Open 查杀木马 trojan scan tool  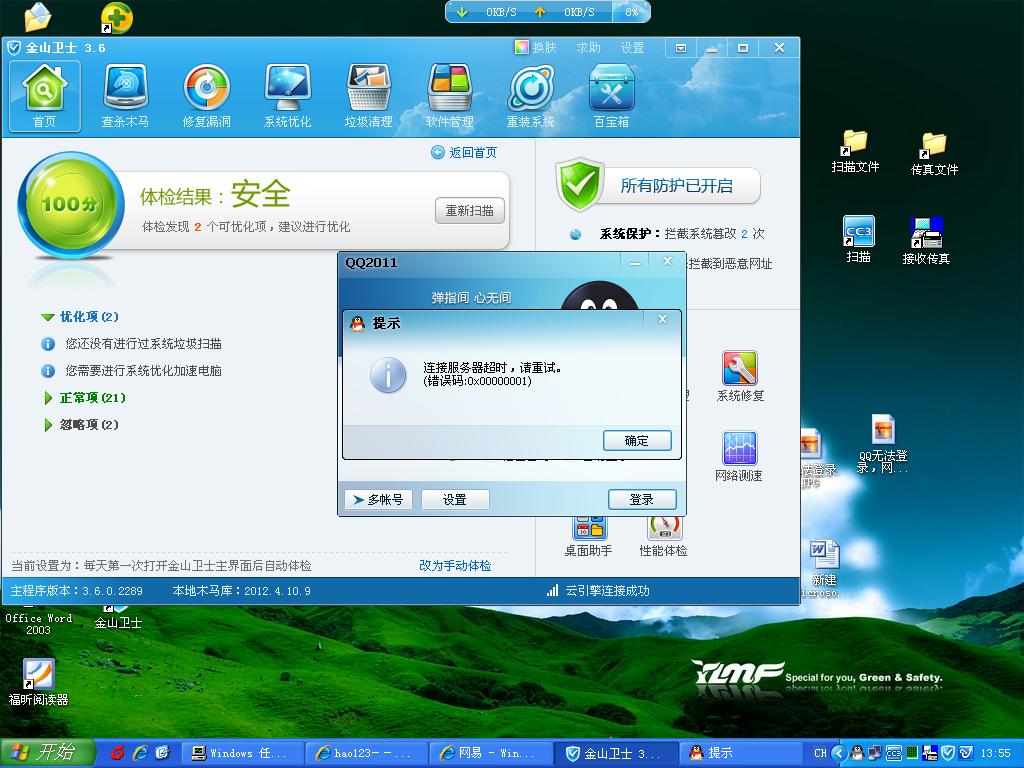click(x=125, y=96)
